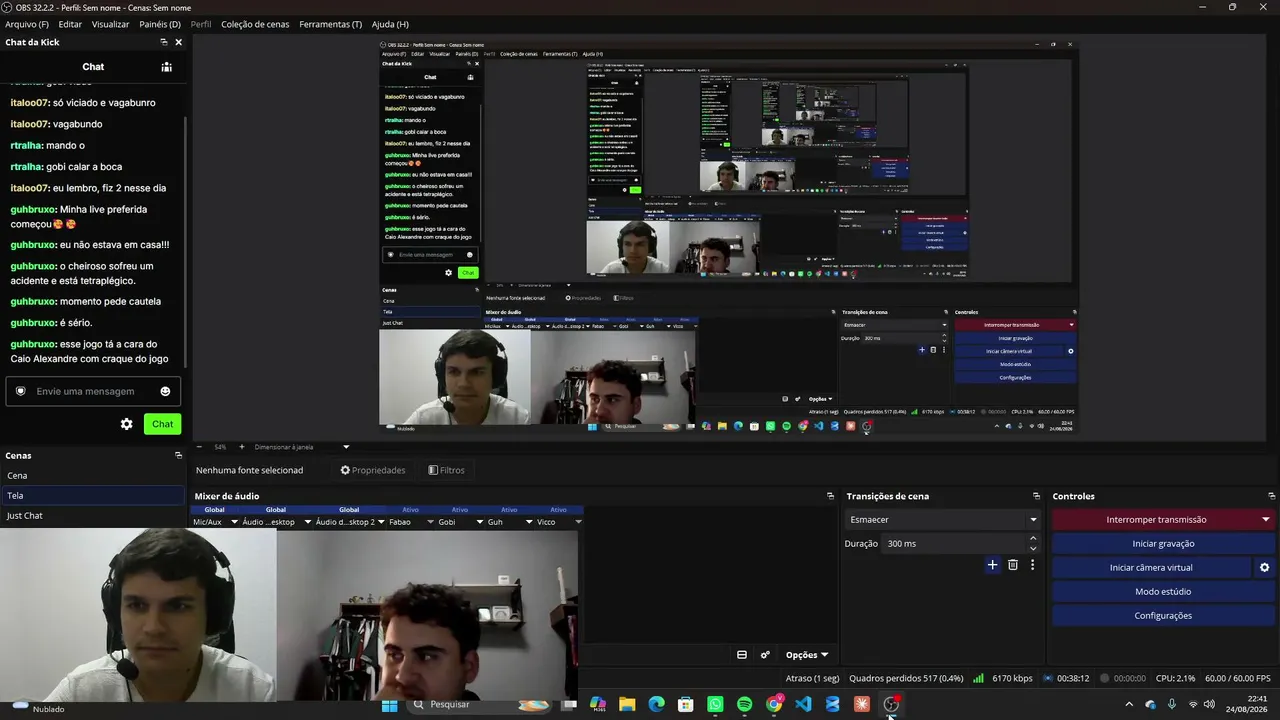Open Ajuda (H) menu
Screen dimensions: 1280x720
coord(390,24)
